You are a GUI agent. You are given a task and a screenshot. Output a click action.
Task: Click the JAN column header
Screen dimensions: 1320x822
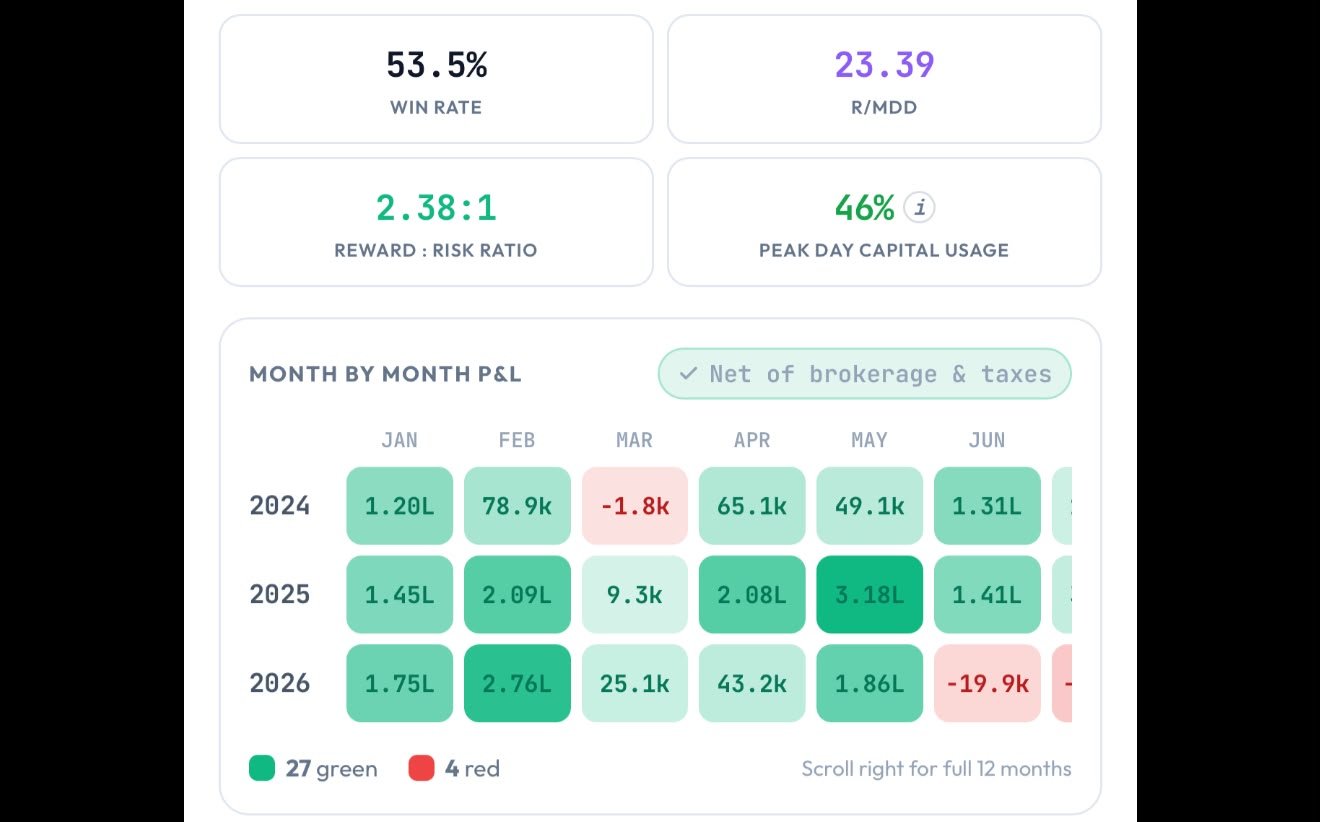[400, 440]
